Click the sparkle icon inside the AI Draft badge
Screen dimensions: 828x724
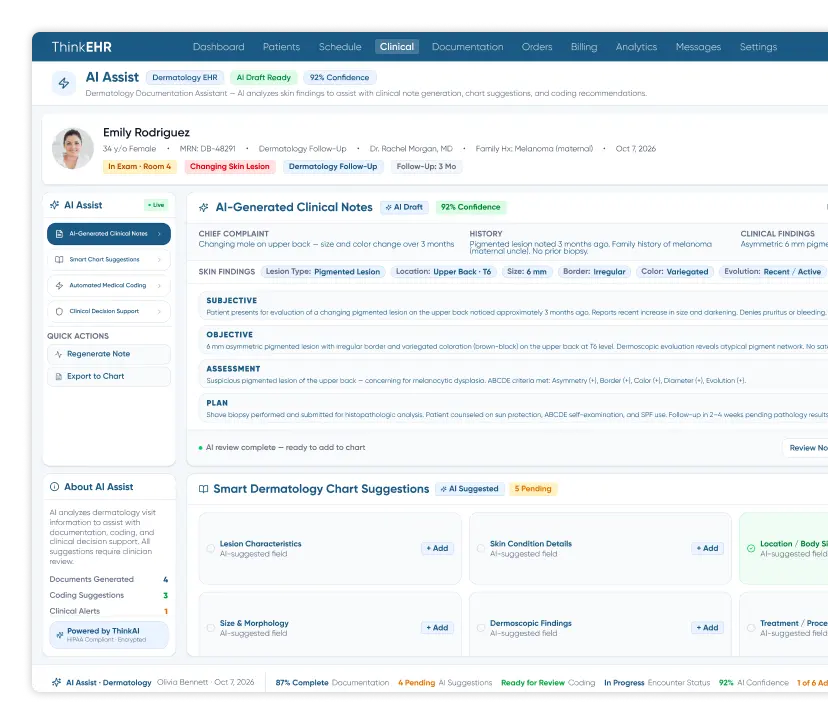[388, 208]
